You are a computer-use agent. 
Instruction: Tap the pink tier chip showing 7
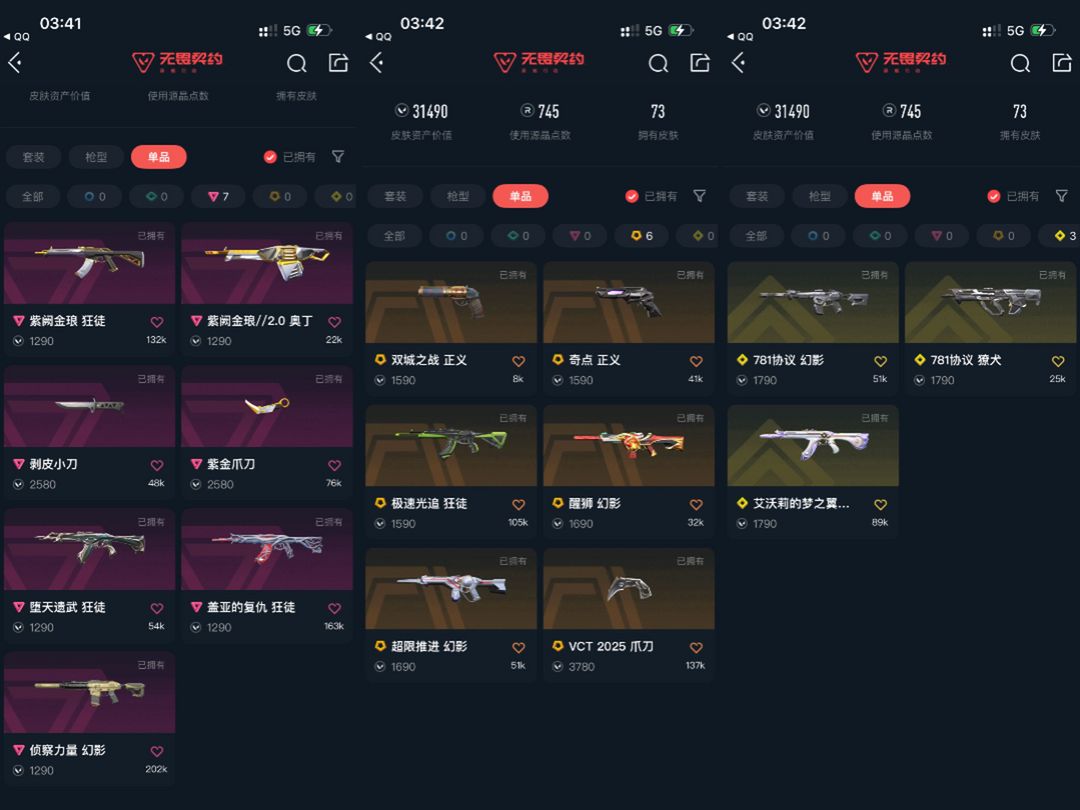tap(218, 196)
